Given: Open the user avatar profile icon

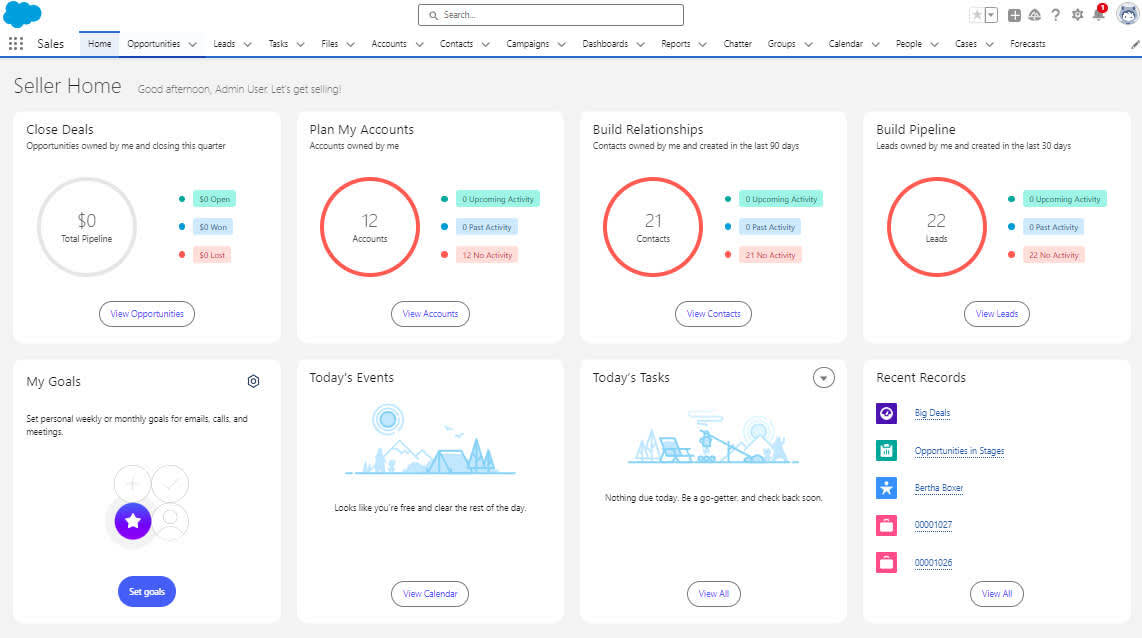Looking at the screenshot, I should (x=1127, y=14).
